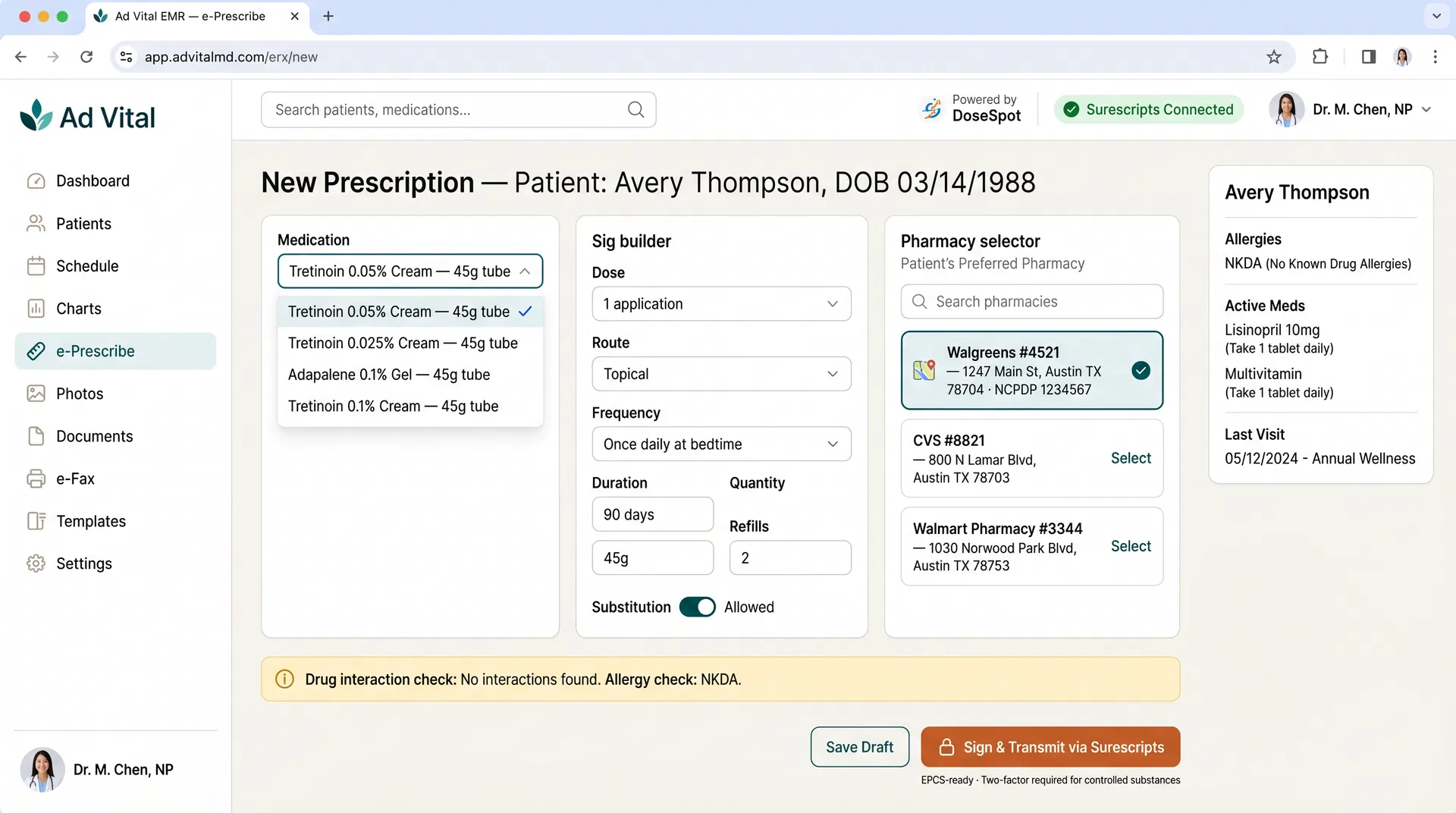Select the Photos sidebar icon

coord(37,393)
